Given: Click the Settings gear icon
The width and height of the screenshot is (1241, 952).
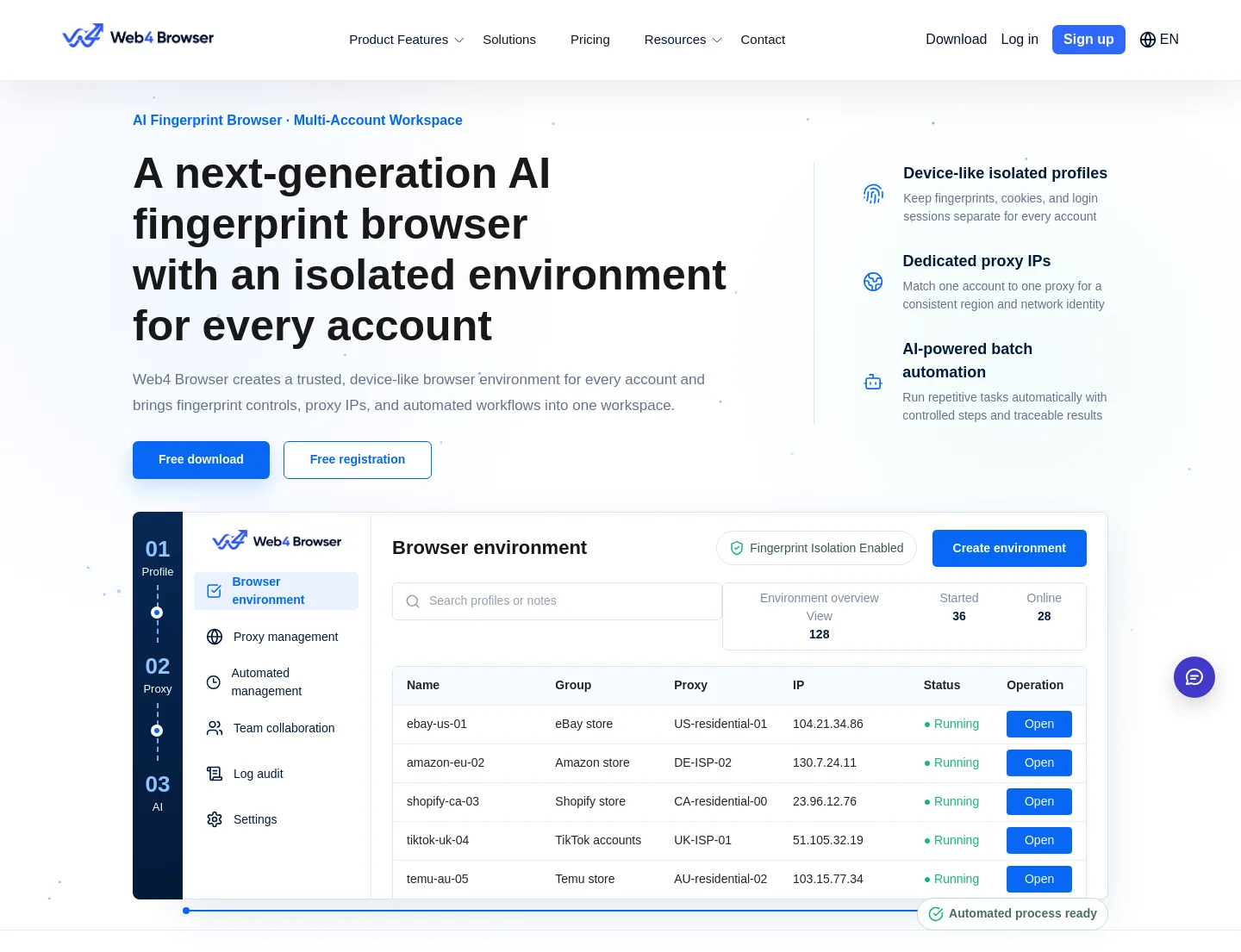Looking at the screenshot, I should click(215, 819).
